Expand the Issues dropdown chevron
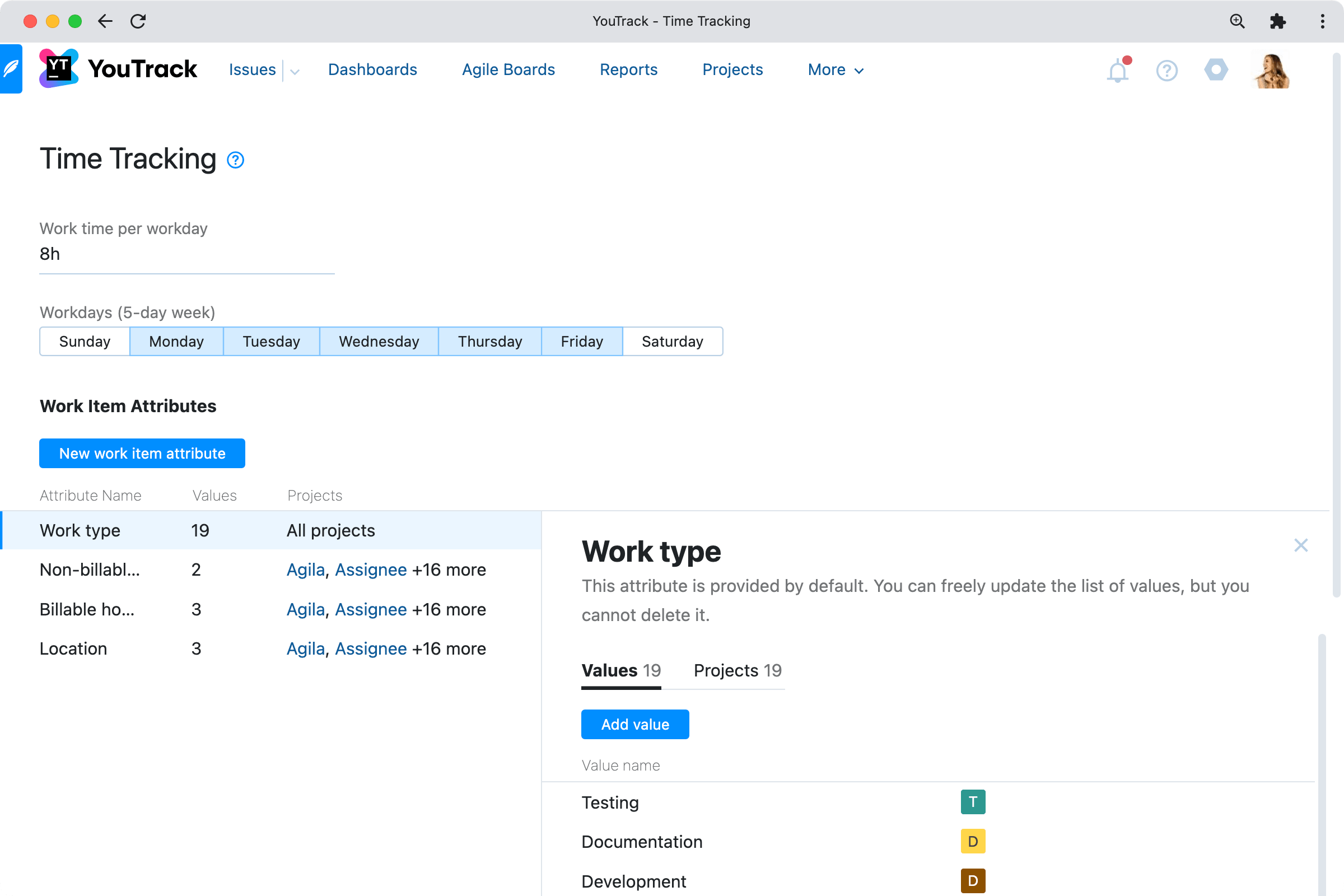 point(295,71)
